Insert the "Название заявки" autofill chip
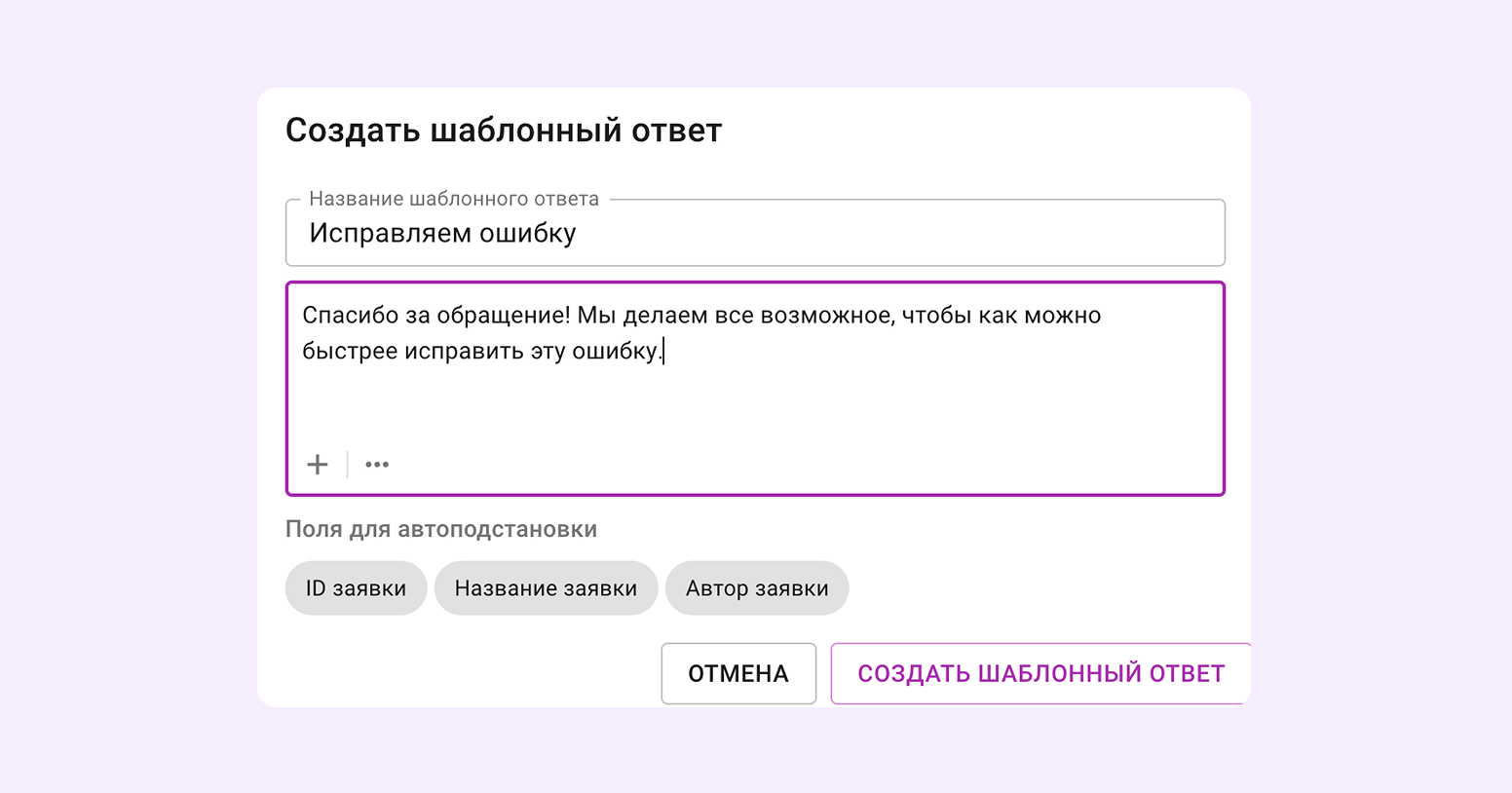The width and height of the screenshot is (1512, 793). click(546, 588)
